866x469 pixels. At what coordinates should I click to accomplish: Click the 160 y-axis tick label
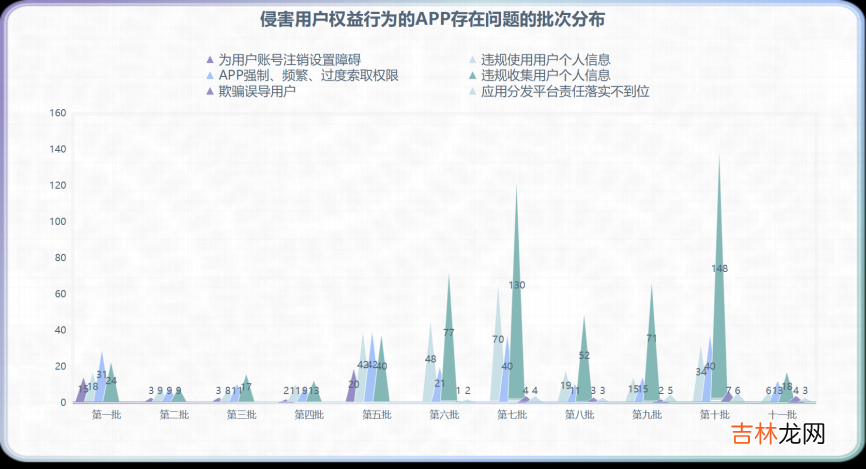point(57,113)
